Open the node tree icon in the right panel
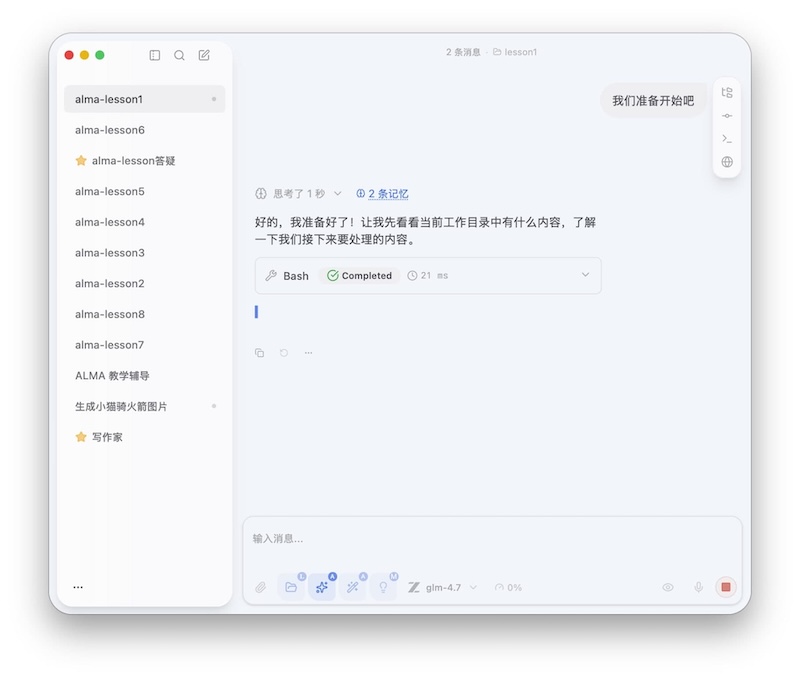Screen dimensions: 800x679 point(727,92)
